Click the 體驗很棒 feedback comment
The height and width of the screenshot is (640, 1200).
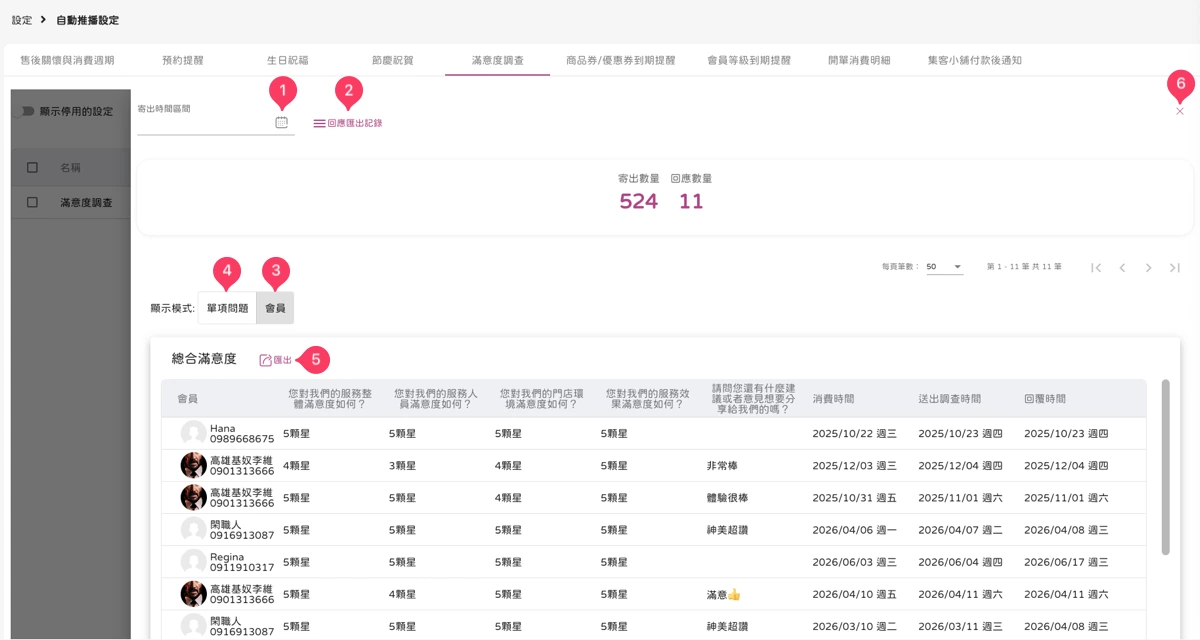coord(729,498)
